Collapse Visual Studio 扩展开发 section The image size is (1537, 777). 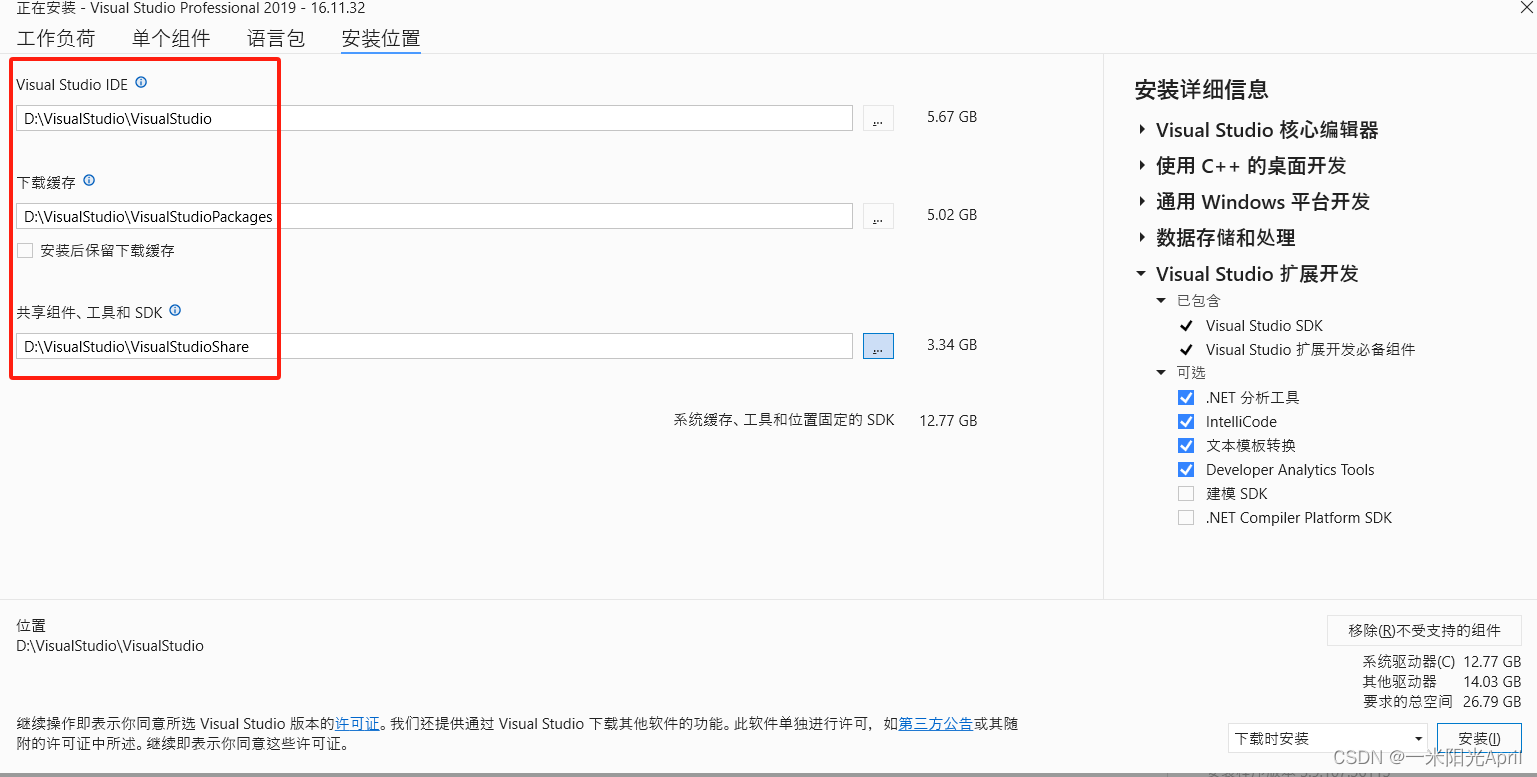coord(1142,274)
